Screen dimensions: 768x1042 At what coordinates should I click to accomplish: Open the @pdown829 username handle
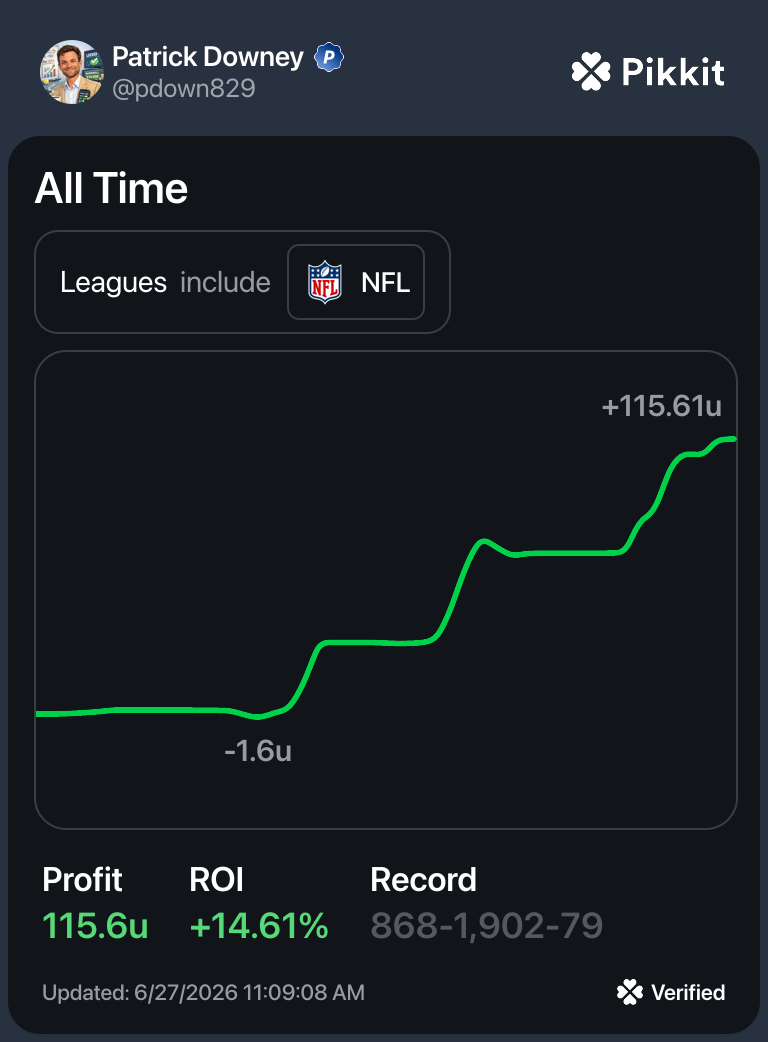click(x=183, y=88)
